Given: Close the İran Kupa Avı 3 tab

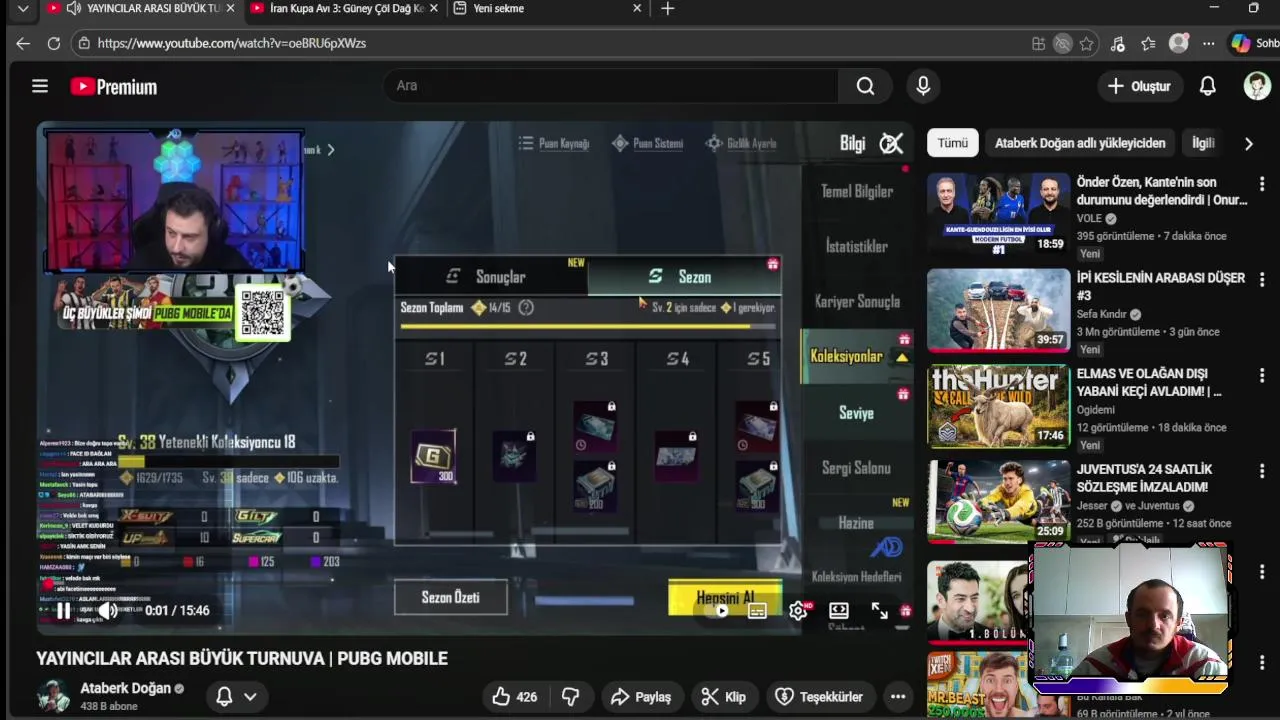Looking at the screenshot, I should tap(434, 8).
